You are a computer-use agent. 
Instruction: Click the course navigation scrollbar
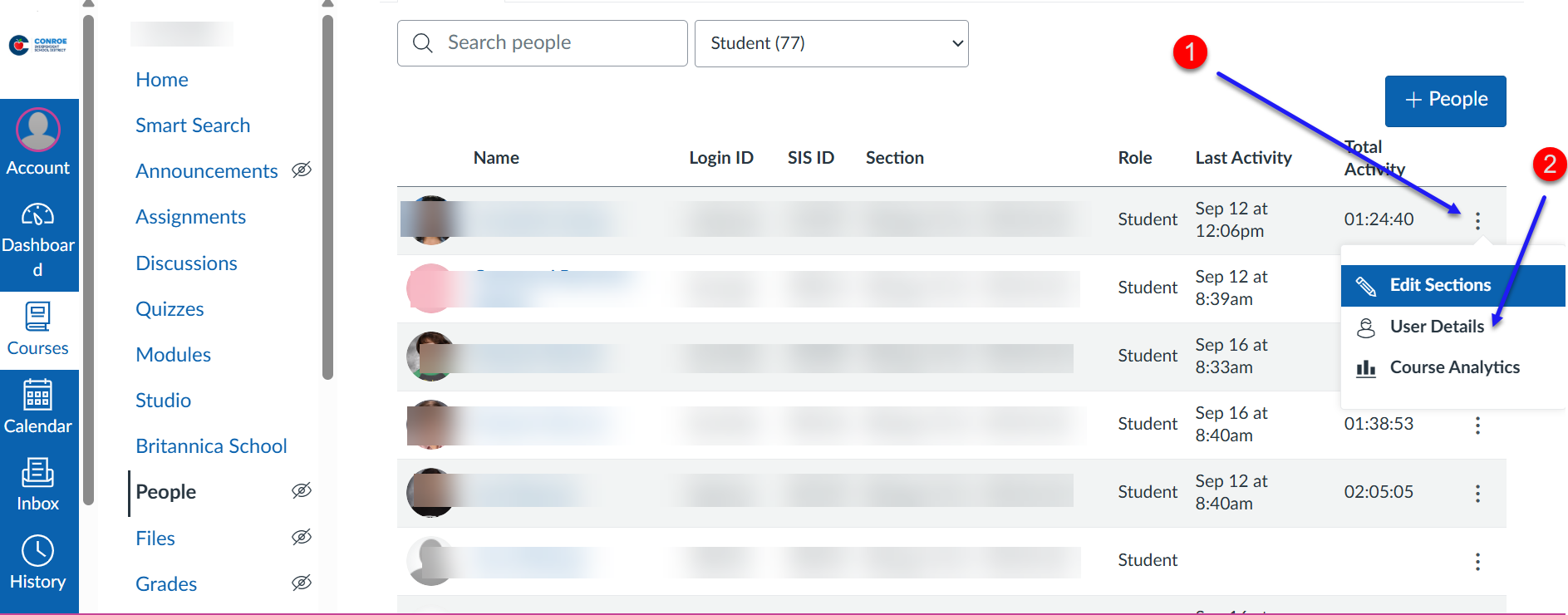[327, 199]
